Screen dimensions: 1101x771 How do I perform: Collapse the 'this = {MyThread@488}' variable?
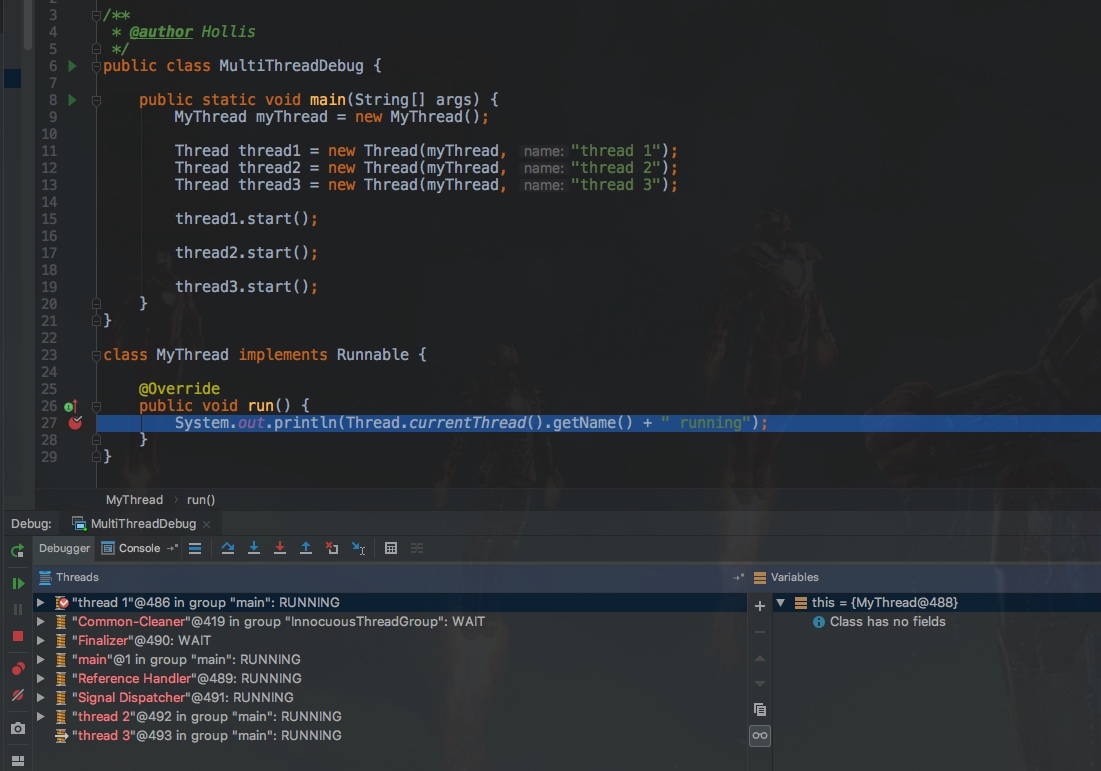781,603
